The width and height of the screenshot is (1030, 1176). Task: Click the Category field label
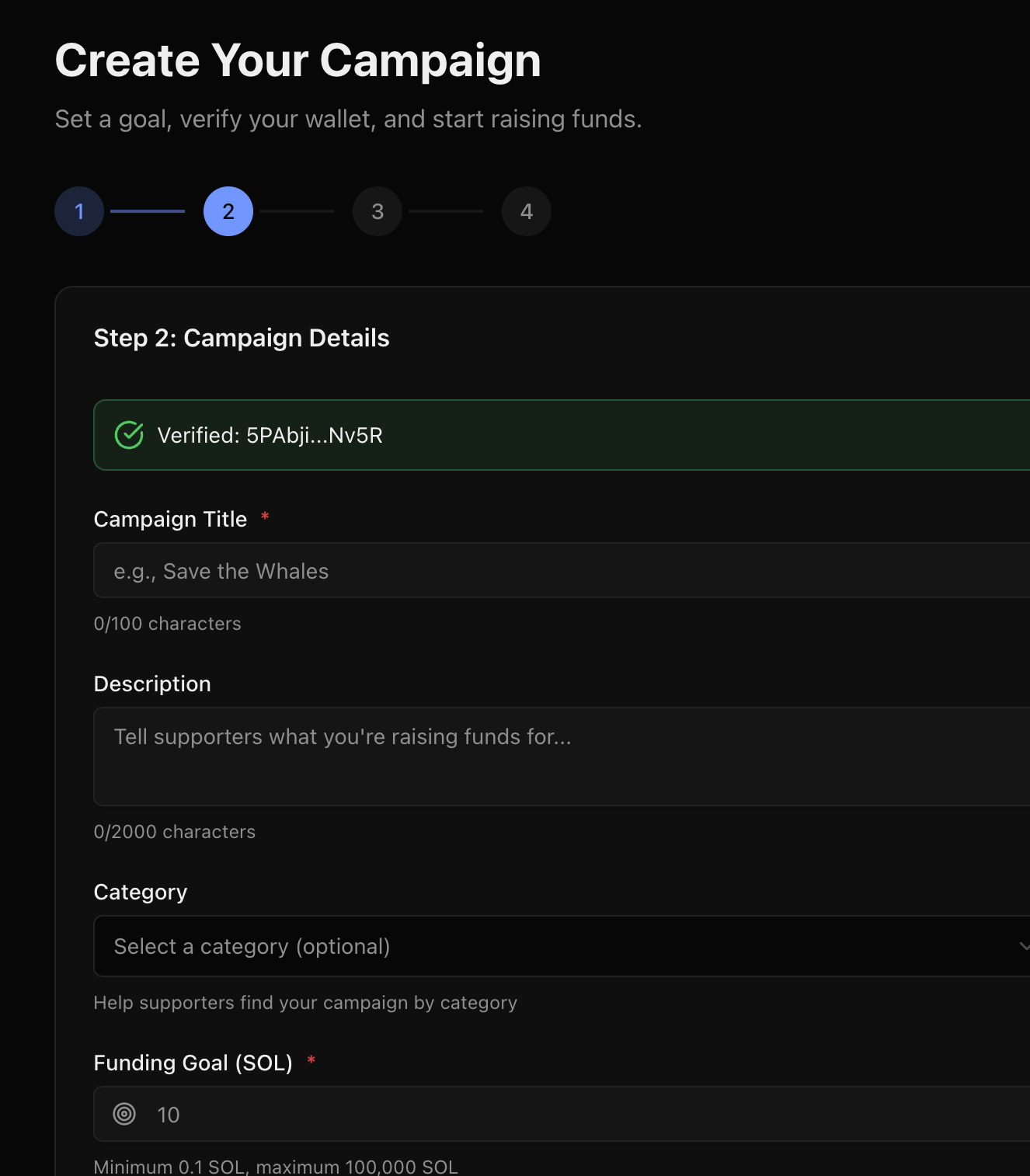(x=141, y=892)
